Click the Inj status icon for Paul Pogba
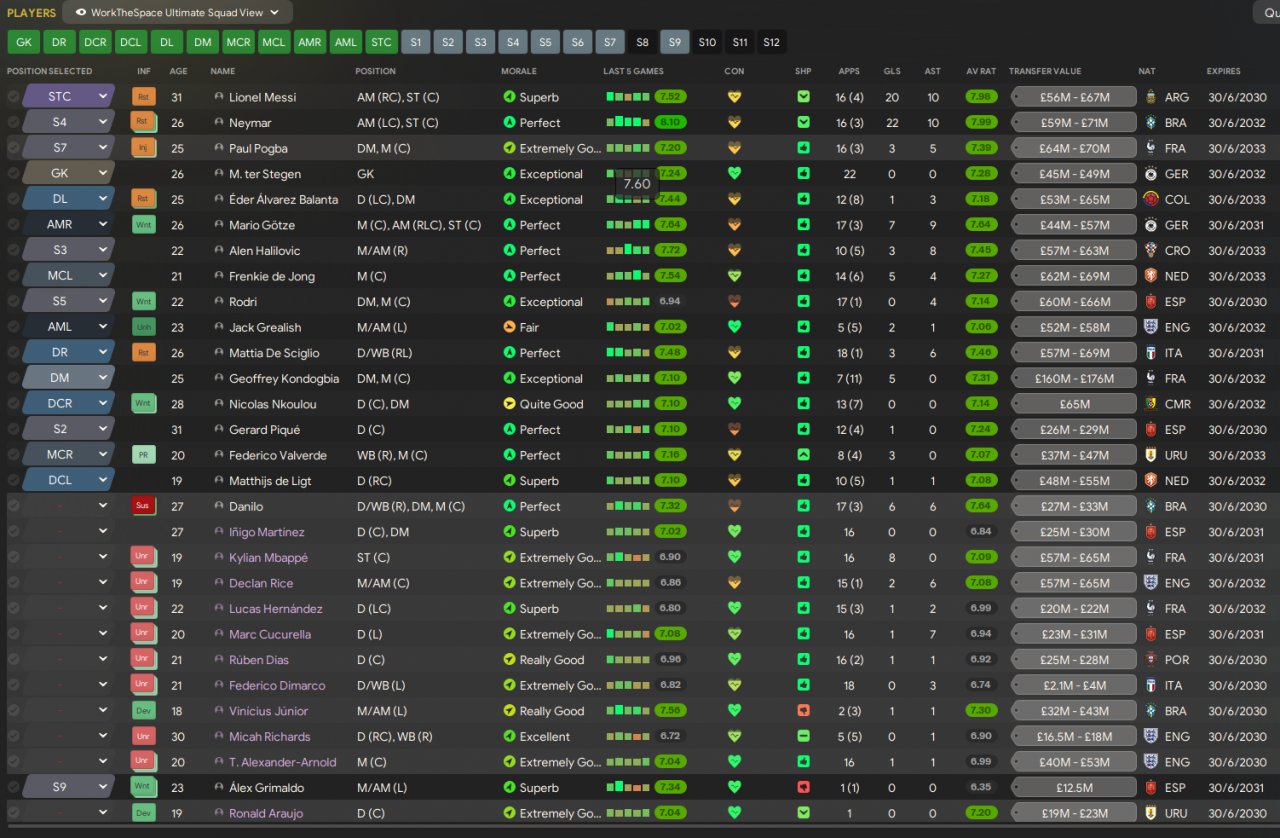The image size is (1280, 838). coord(144,148)
